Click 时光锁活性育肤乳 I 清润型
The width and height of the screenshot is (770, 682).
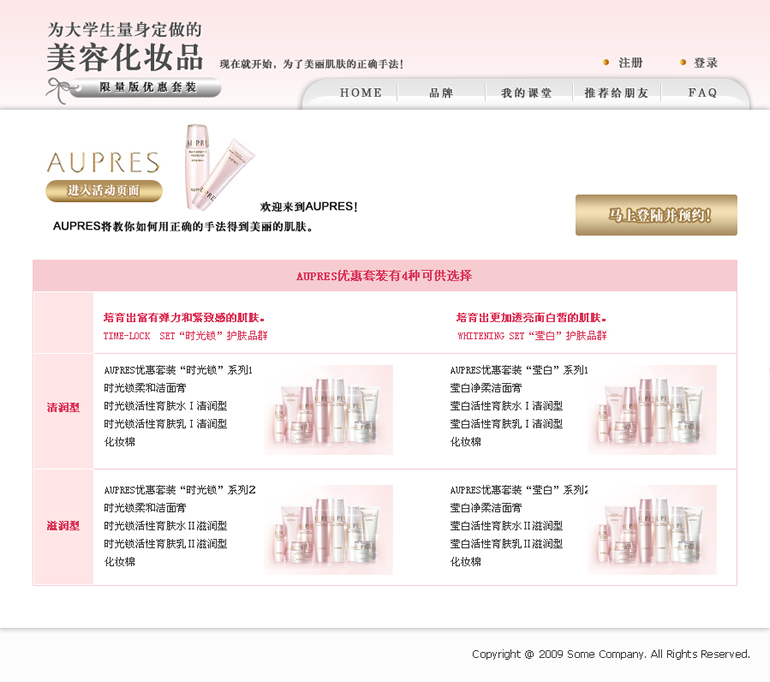[165, 424]
